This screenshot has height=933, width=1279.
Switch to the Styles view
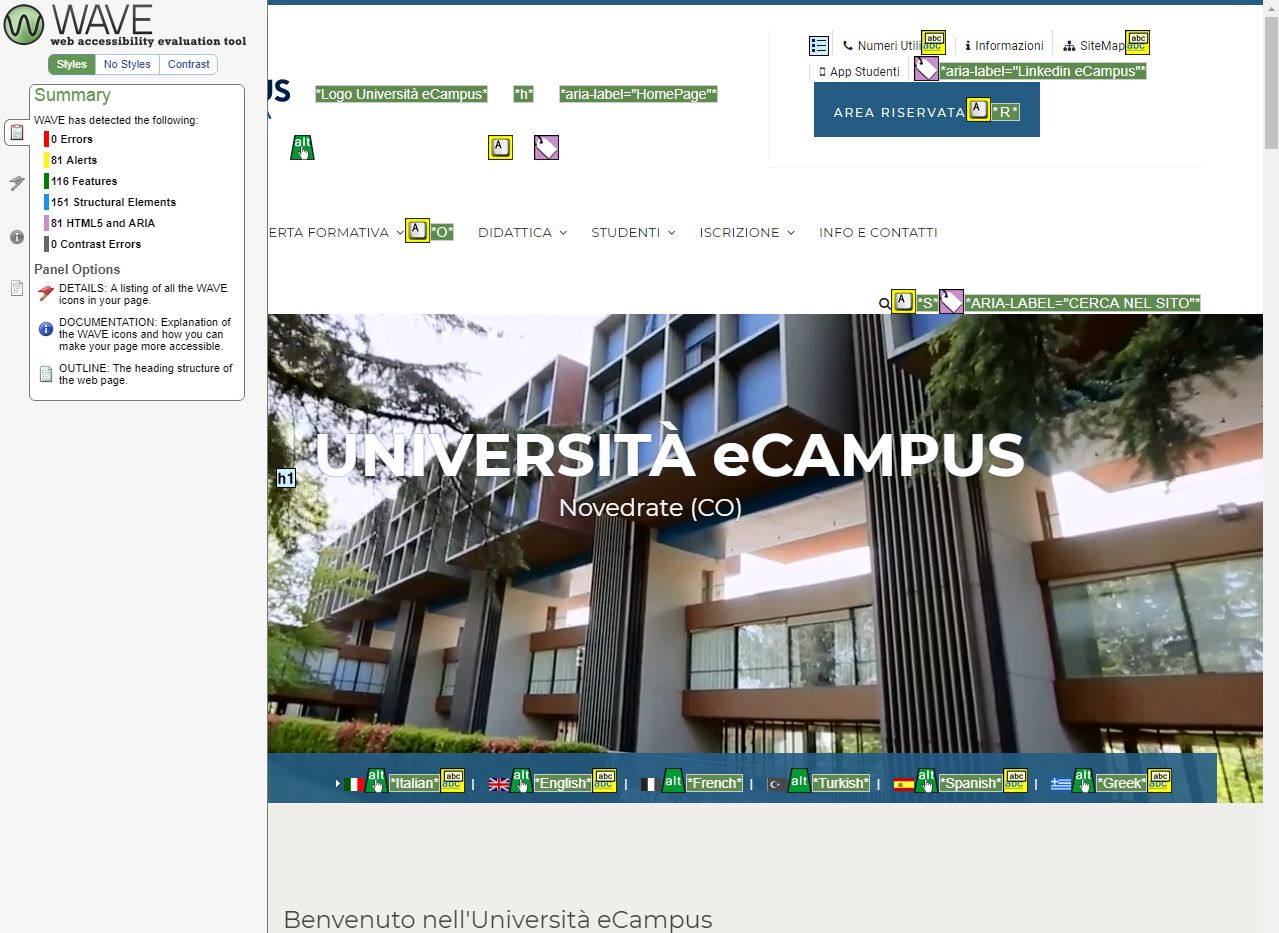point(71,64)
